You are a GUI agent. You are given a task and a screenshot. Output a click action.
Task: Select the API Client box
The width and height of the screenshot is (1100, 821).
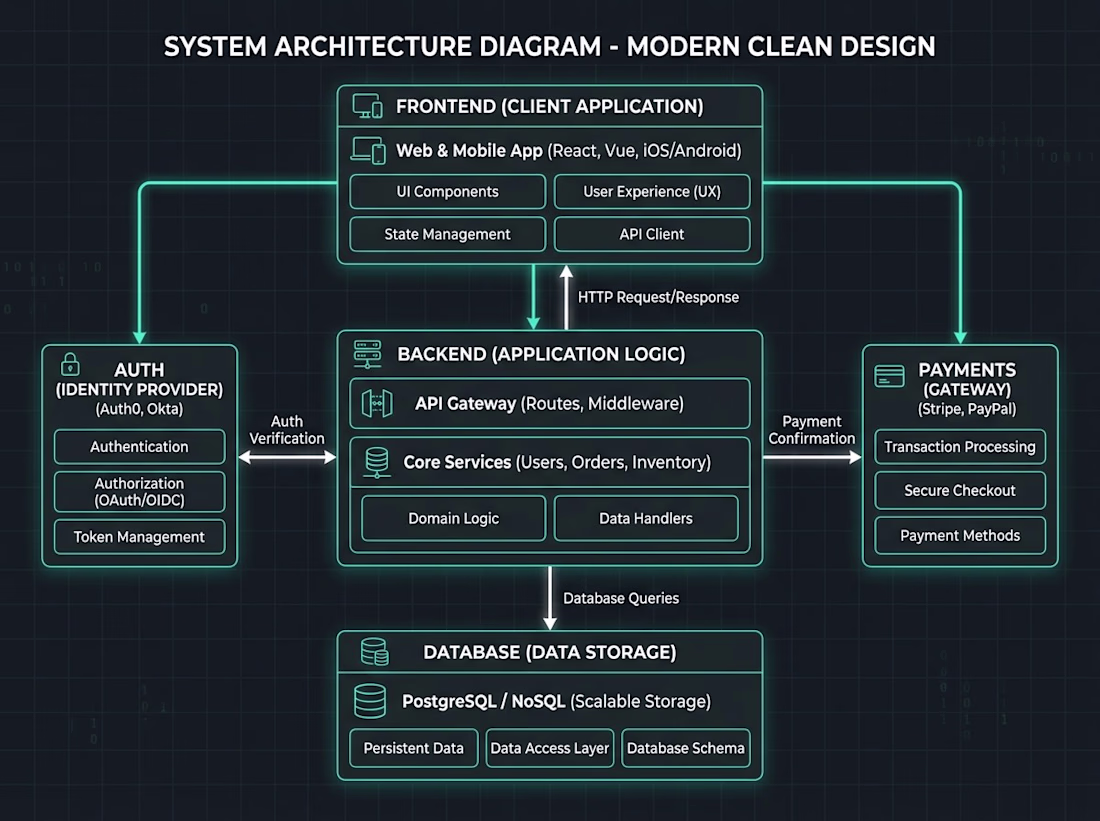652,234
